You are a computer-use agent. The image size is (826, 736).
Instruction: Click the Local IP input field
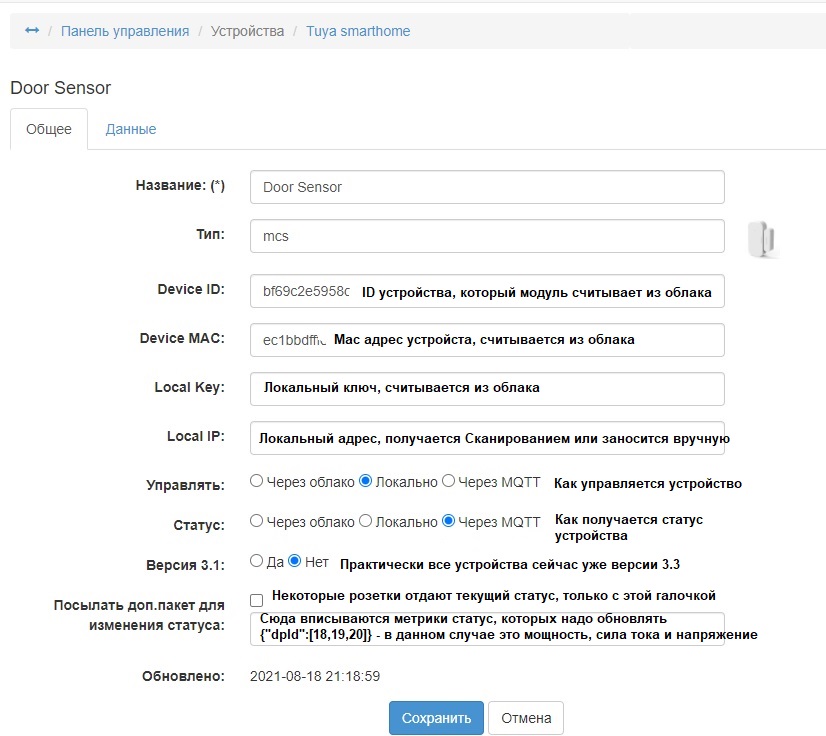click(487, 438)
